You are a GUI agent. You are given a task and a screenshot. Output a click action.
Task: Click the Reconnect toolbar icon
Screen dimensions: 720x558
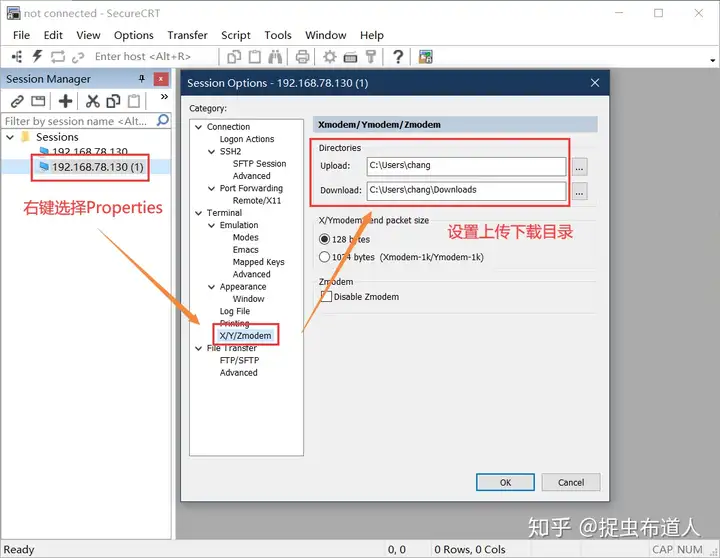click(x=57, y=56)
